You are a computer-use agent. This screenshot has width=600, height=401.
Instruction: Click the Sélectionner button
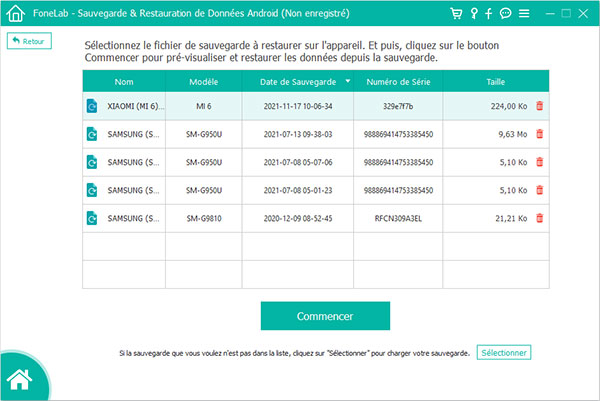point(503,353)
